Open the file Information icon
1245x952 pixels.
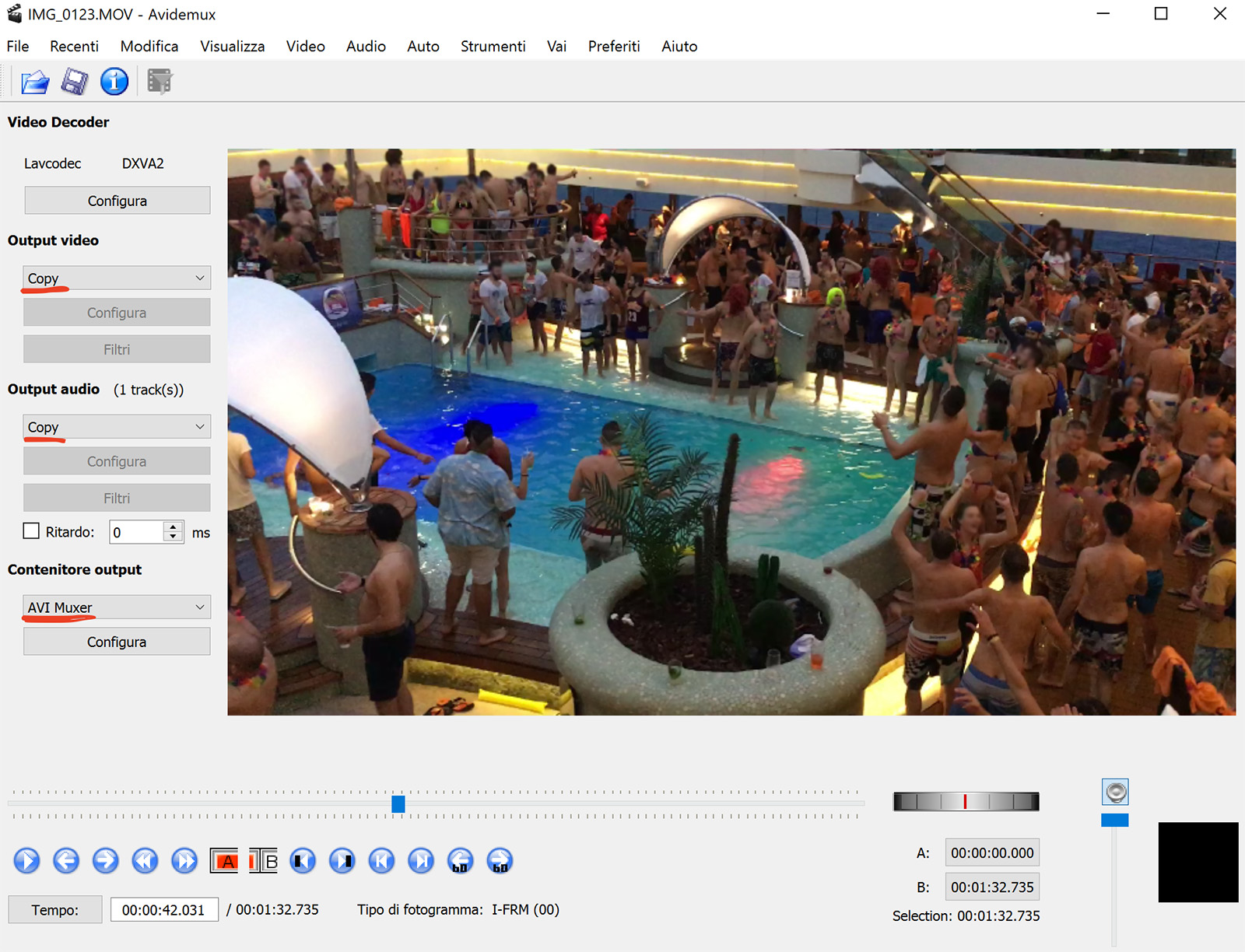point(114,82)
